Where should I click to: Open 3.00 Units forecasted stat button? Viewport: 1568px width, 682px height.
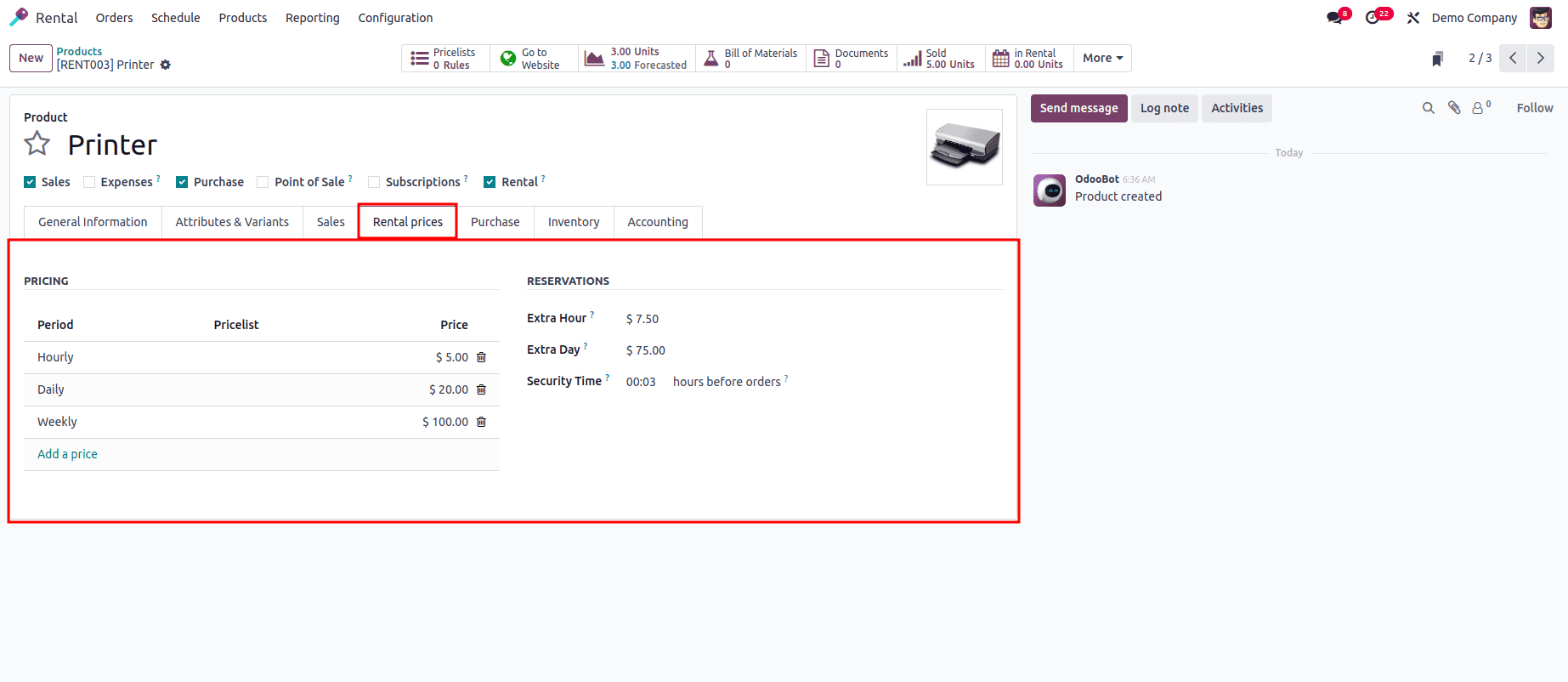click(x=637, y=59)
